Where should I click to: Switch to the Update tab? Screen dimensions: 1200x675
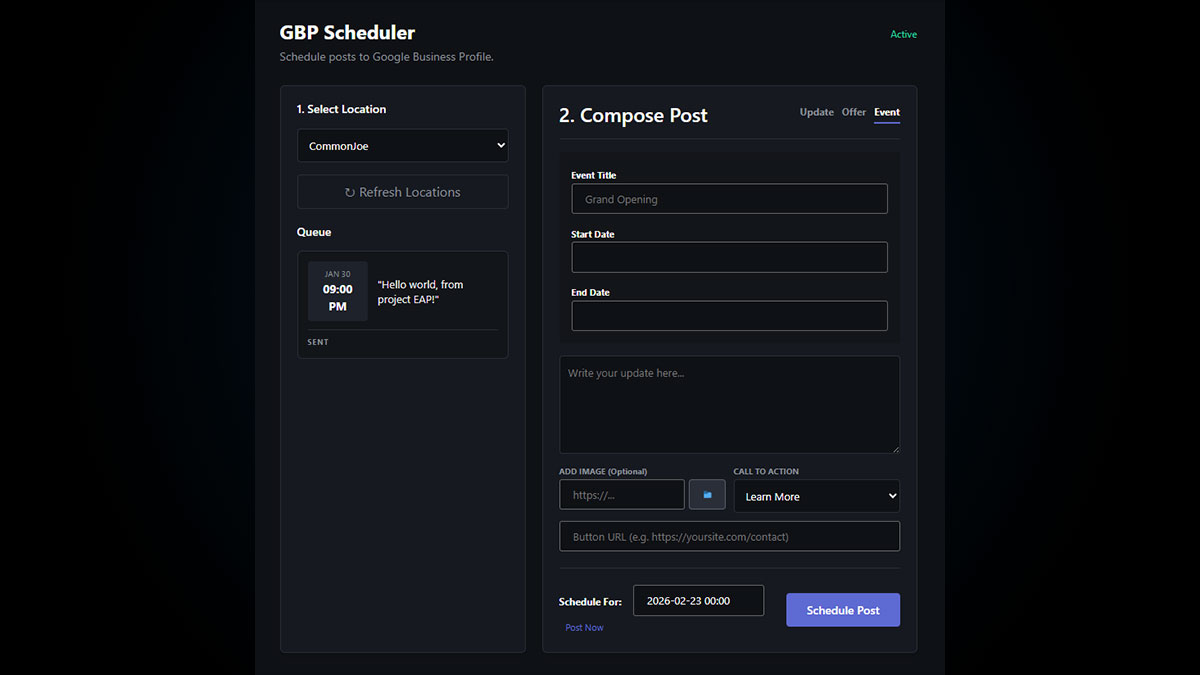816,112
